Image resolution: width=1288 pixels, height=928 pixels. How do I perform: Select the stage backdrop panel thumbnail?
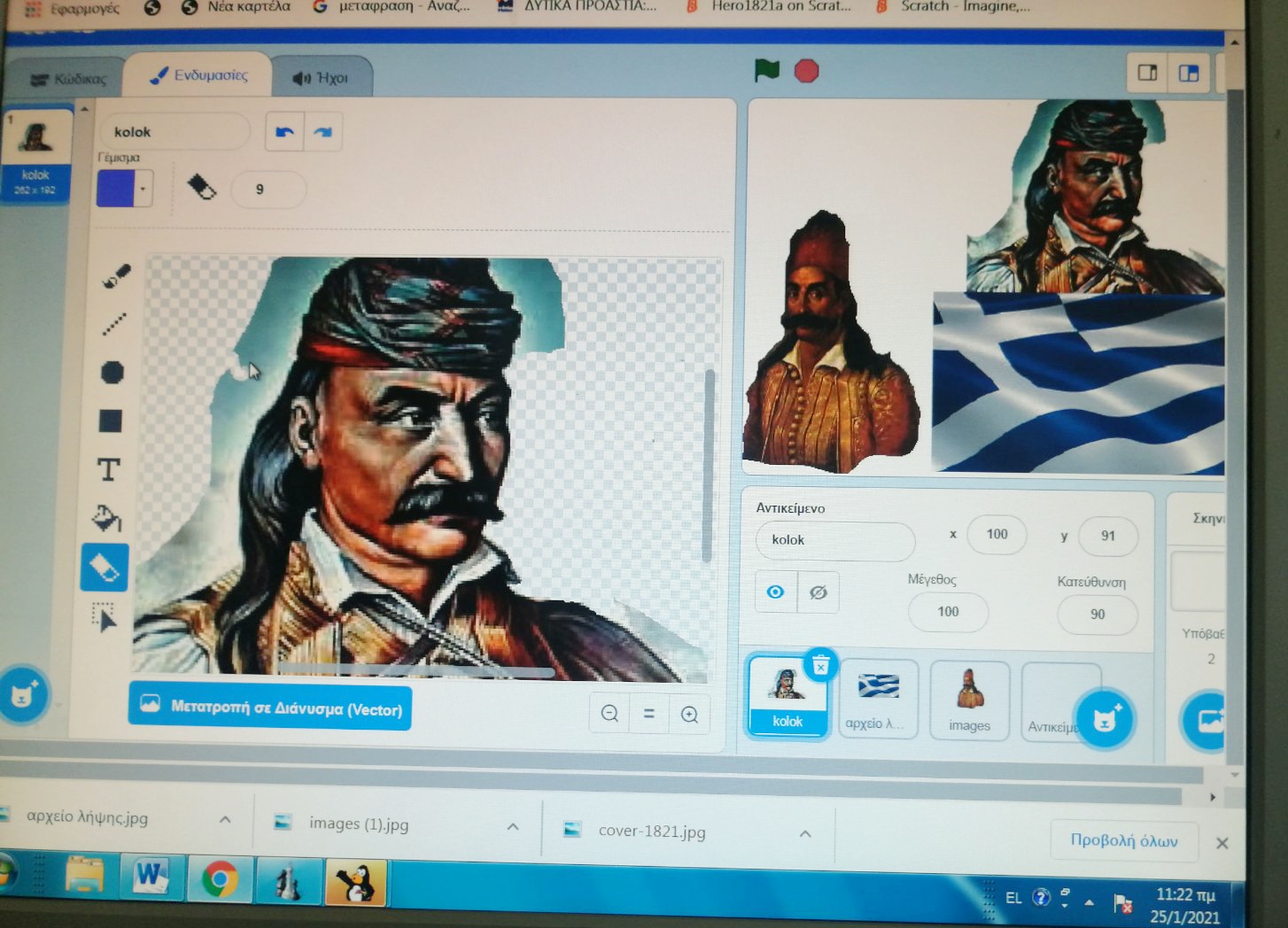[1198, 582]
